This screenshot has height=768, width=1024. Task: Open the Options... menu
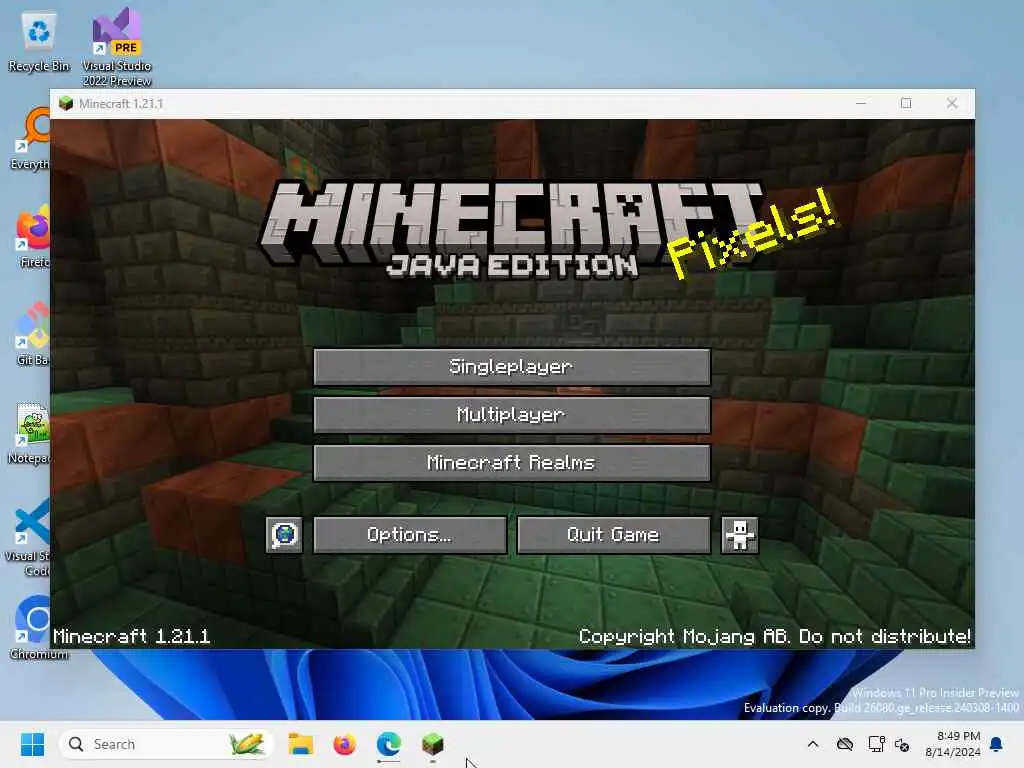coord(410,535)
